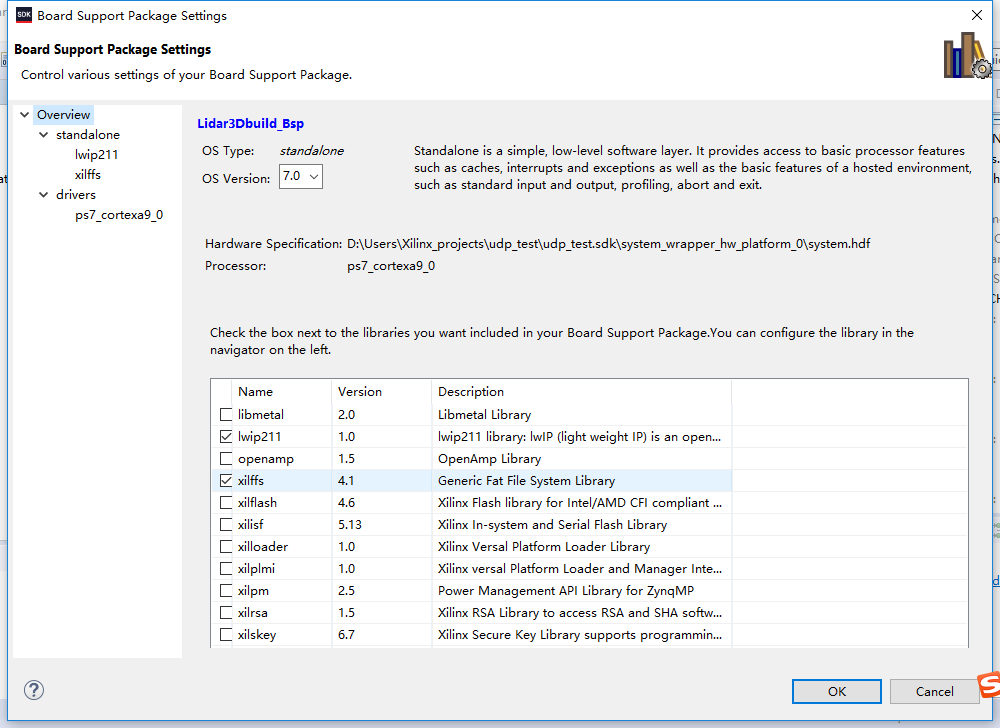Click the SDK icon in the title bar
This screenshot has width=1000, height=728.
pyautogui.click(x=23, y=15)
